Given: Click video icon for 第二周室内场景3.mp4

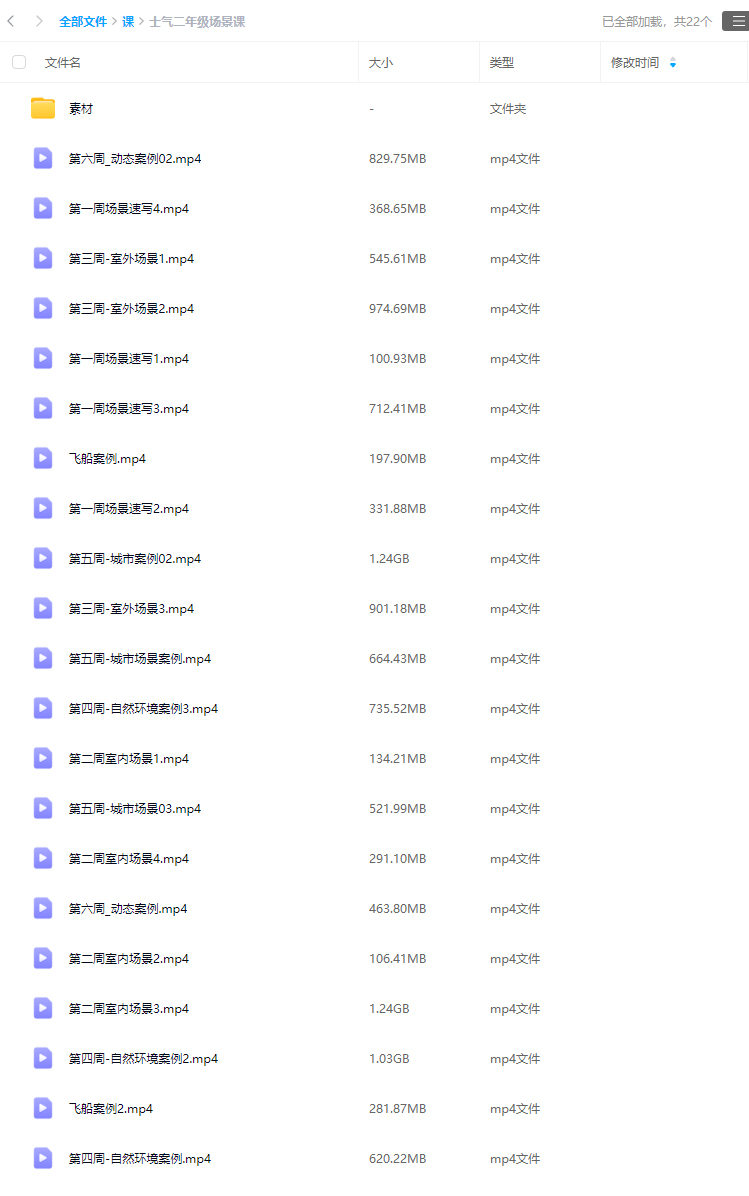Looking at the screenshot, I should click(x=43, y=1008).
